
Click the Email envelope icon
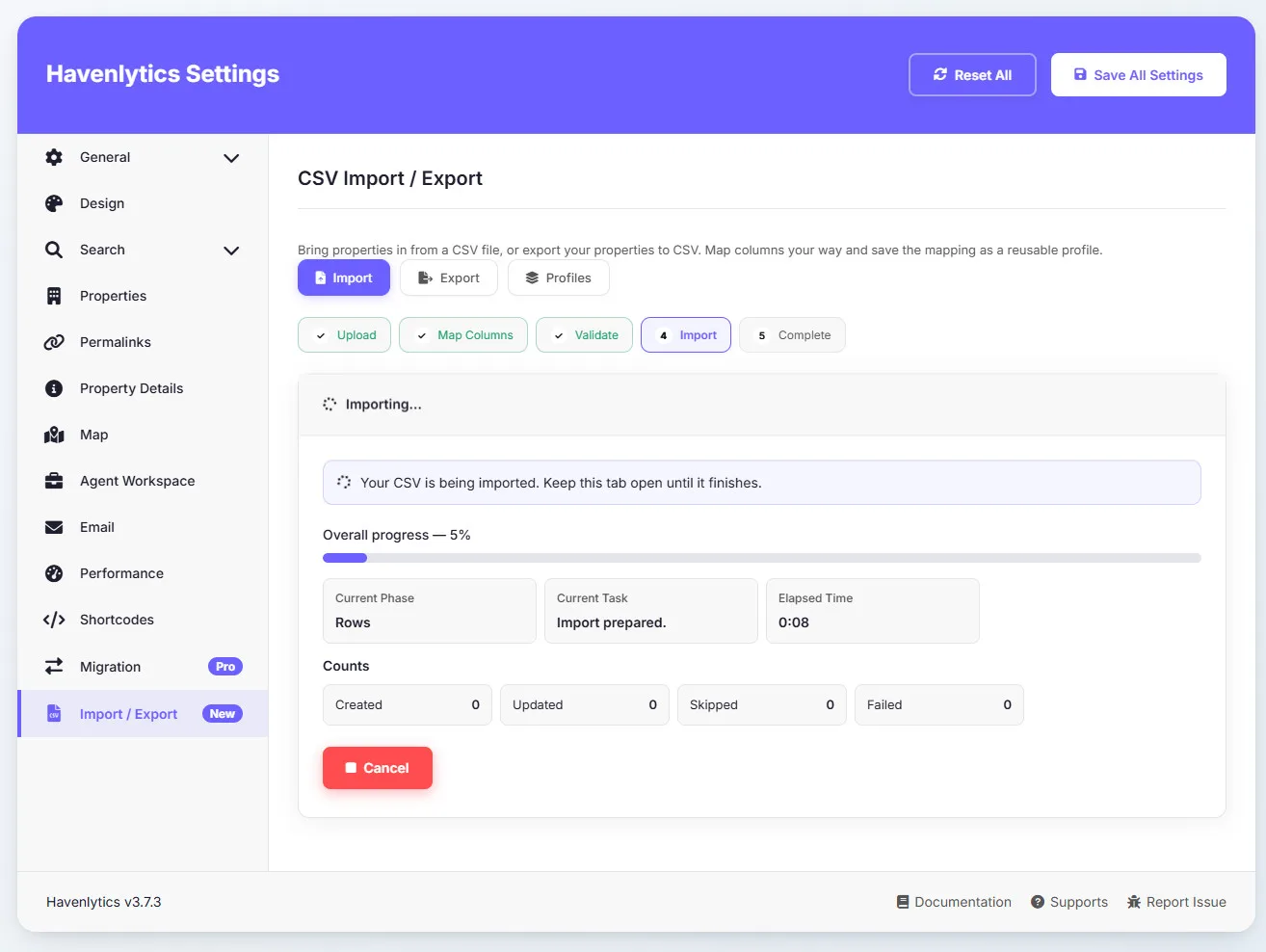coord(54,527)
